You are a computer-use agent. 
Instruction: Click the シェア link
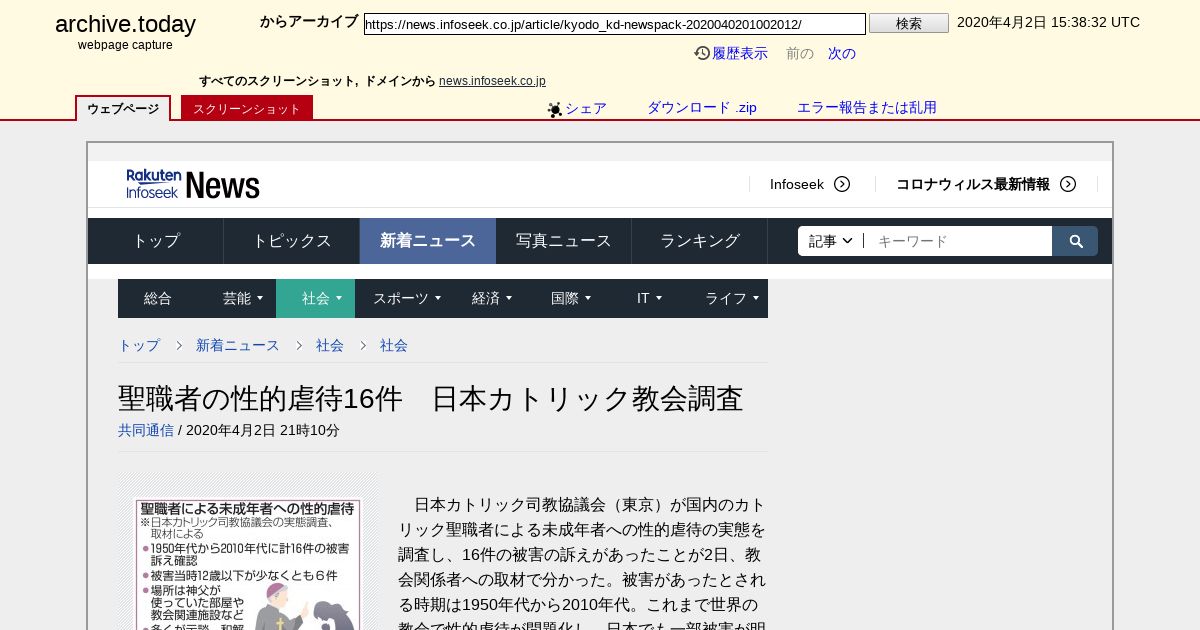[586, 108]
